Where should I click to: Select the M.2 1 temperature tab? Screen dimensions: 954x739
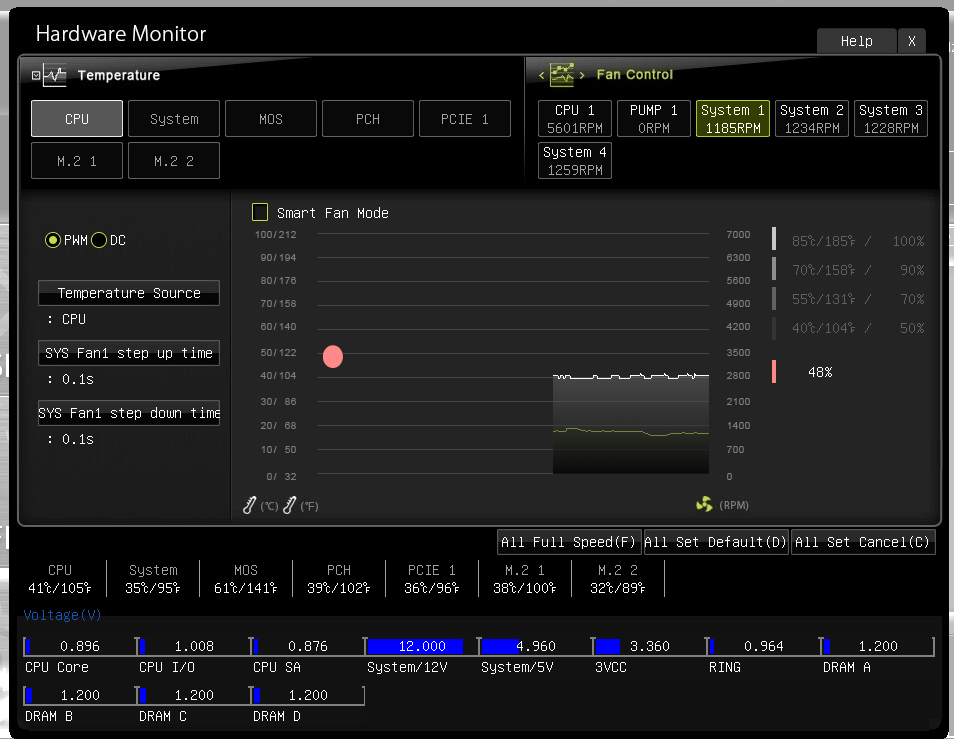[77, 161]
